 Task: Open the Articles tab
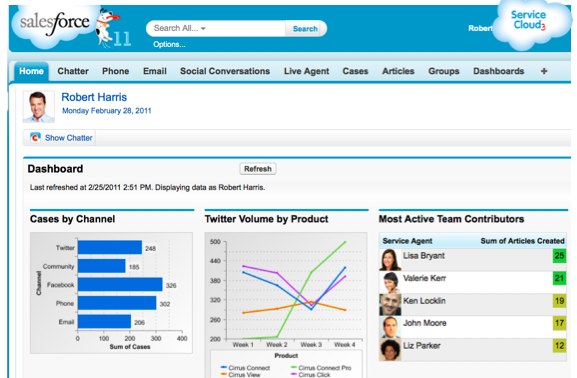pos(398,71)
